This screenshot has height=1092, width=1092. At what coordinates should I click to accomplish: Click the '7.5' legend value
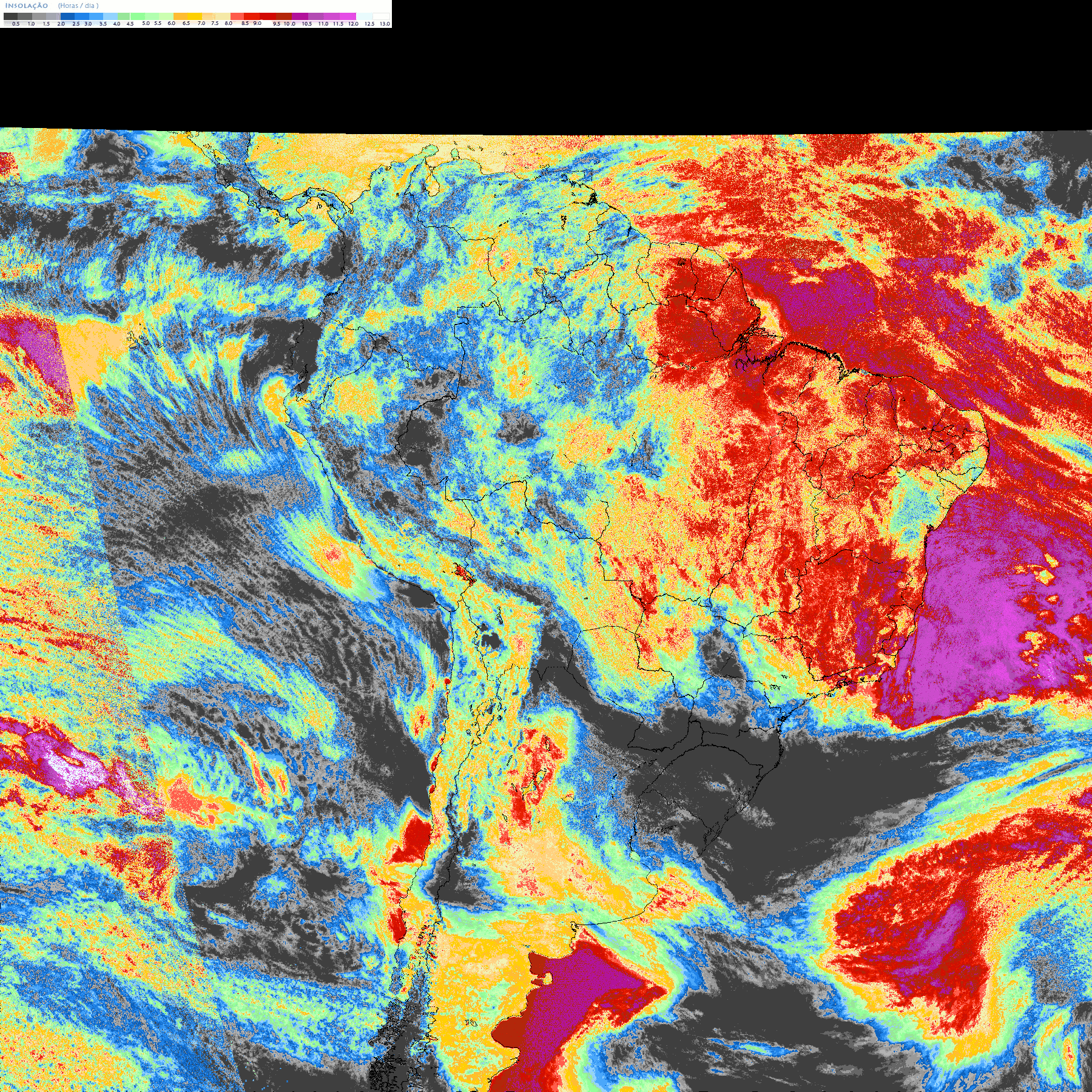215,23
